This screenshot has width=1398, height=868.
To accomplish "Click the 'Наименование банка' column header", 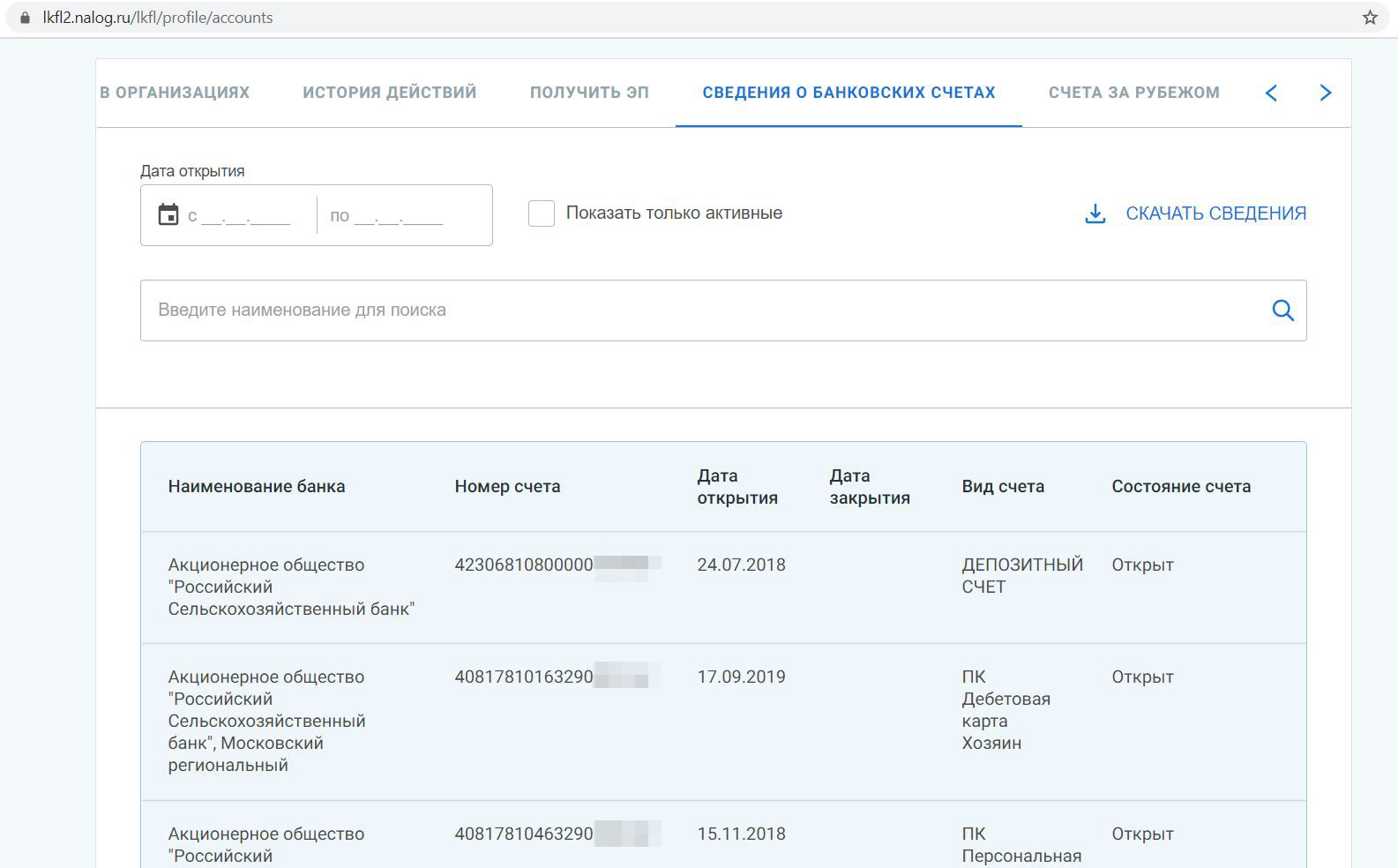I will pyautogui.click(x=257, y=487).
